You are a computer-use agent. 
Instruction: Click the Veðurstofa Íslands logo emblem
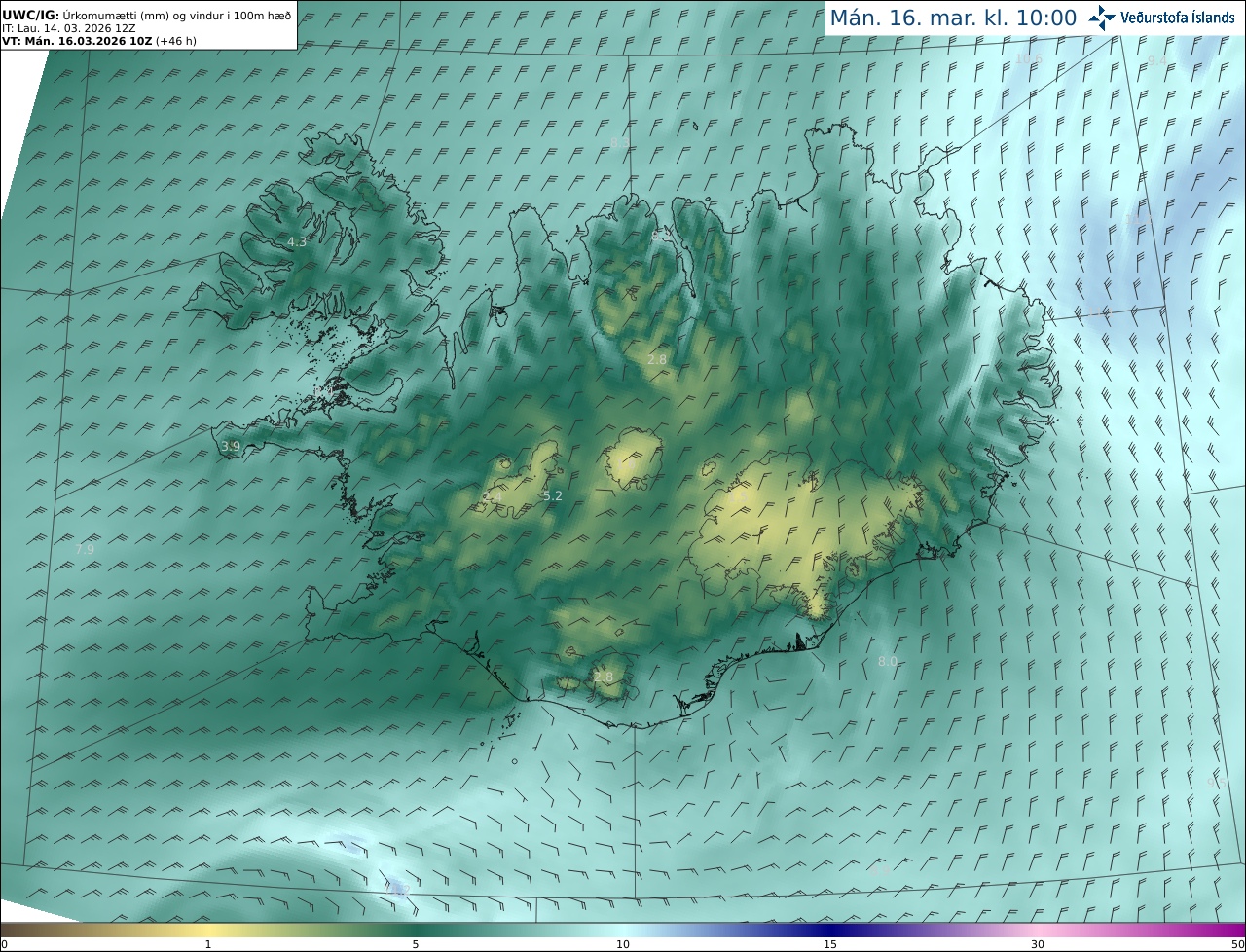[1102, 18]
